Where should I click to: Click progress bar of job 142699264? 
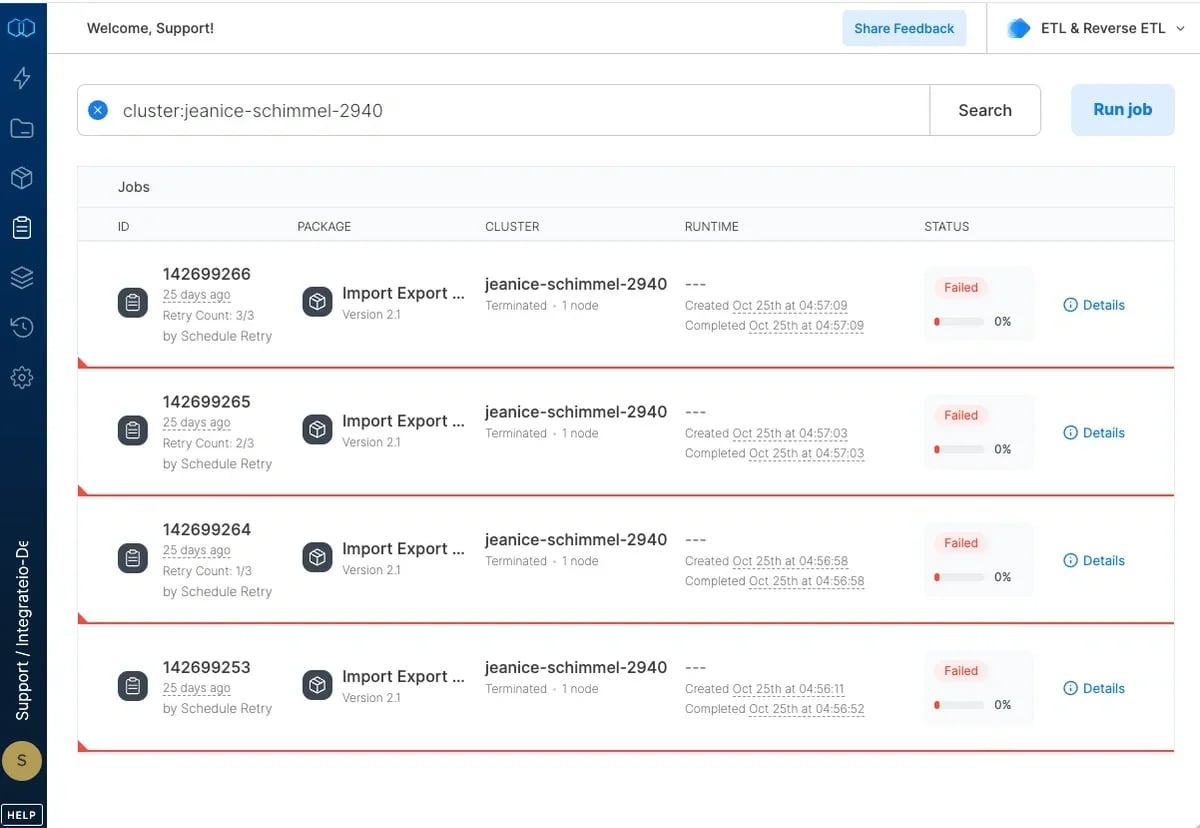[x=959, y=577]
